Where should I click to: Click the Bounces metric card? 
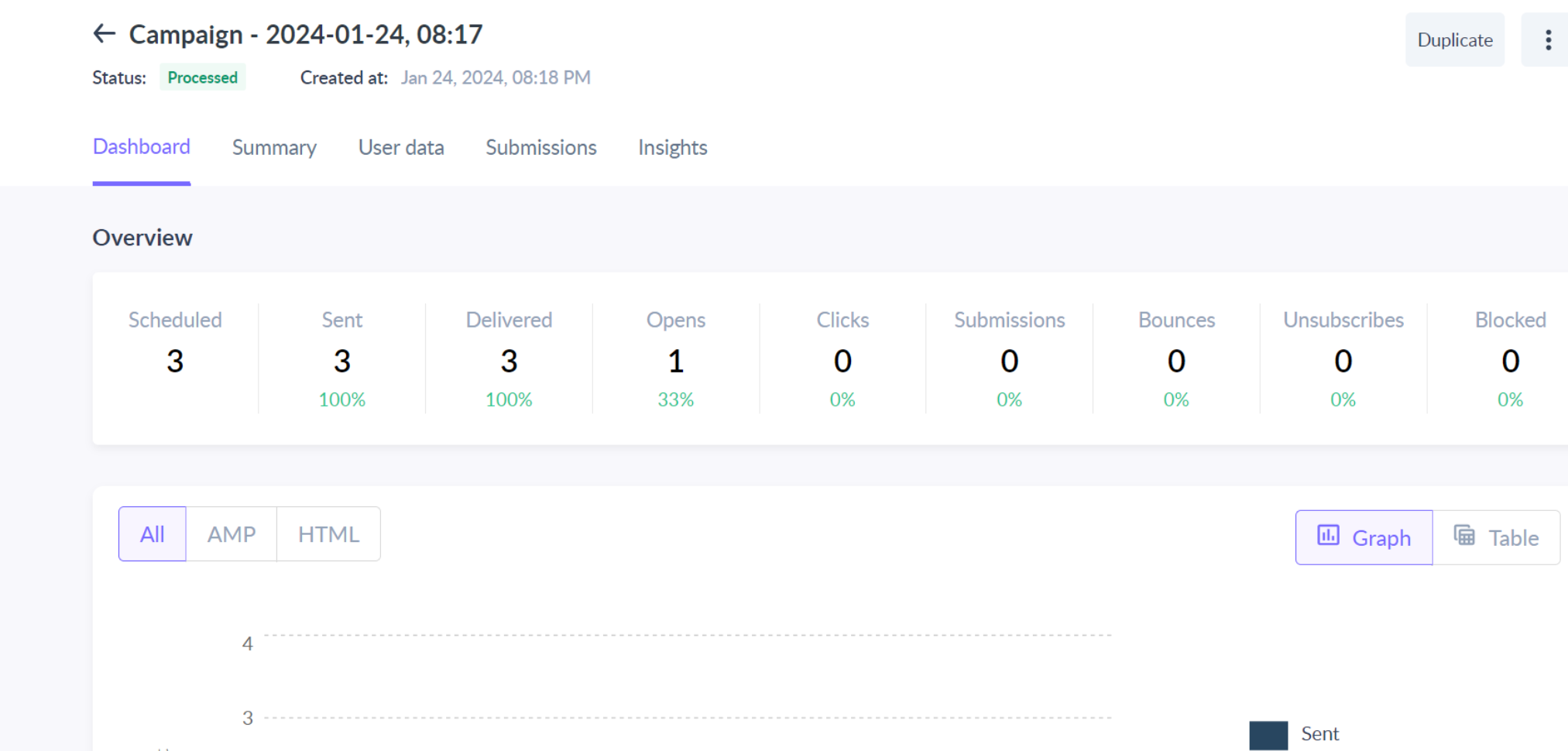(x=1176, y=358)
